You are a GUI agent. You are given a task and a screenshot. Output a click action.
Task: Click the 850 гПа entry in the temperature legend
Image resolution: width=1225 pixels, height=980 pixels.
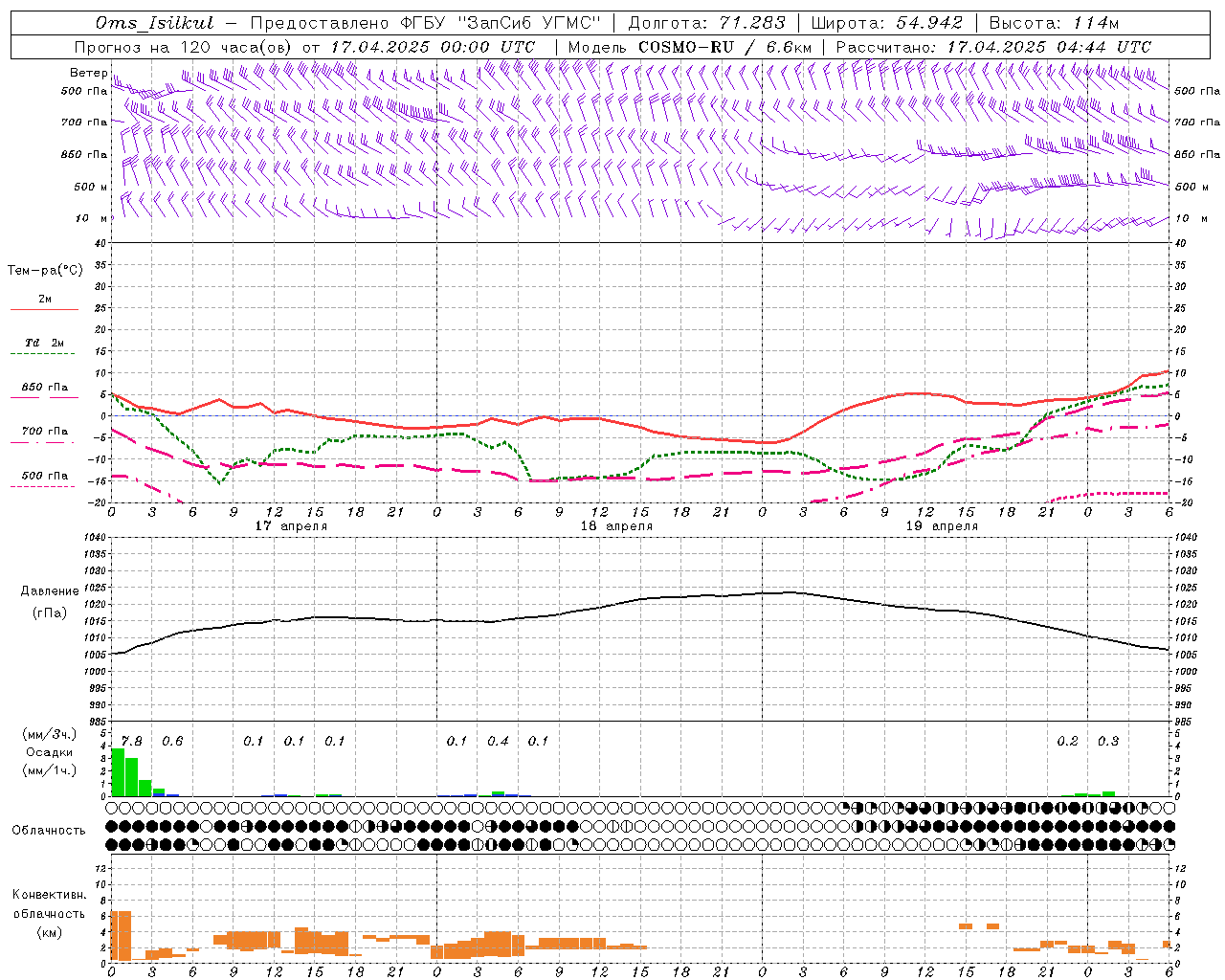click(44, 388)
